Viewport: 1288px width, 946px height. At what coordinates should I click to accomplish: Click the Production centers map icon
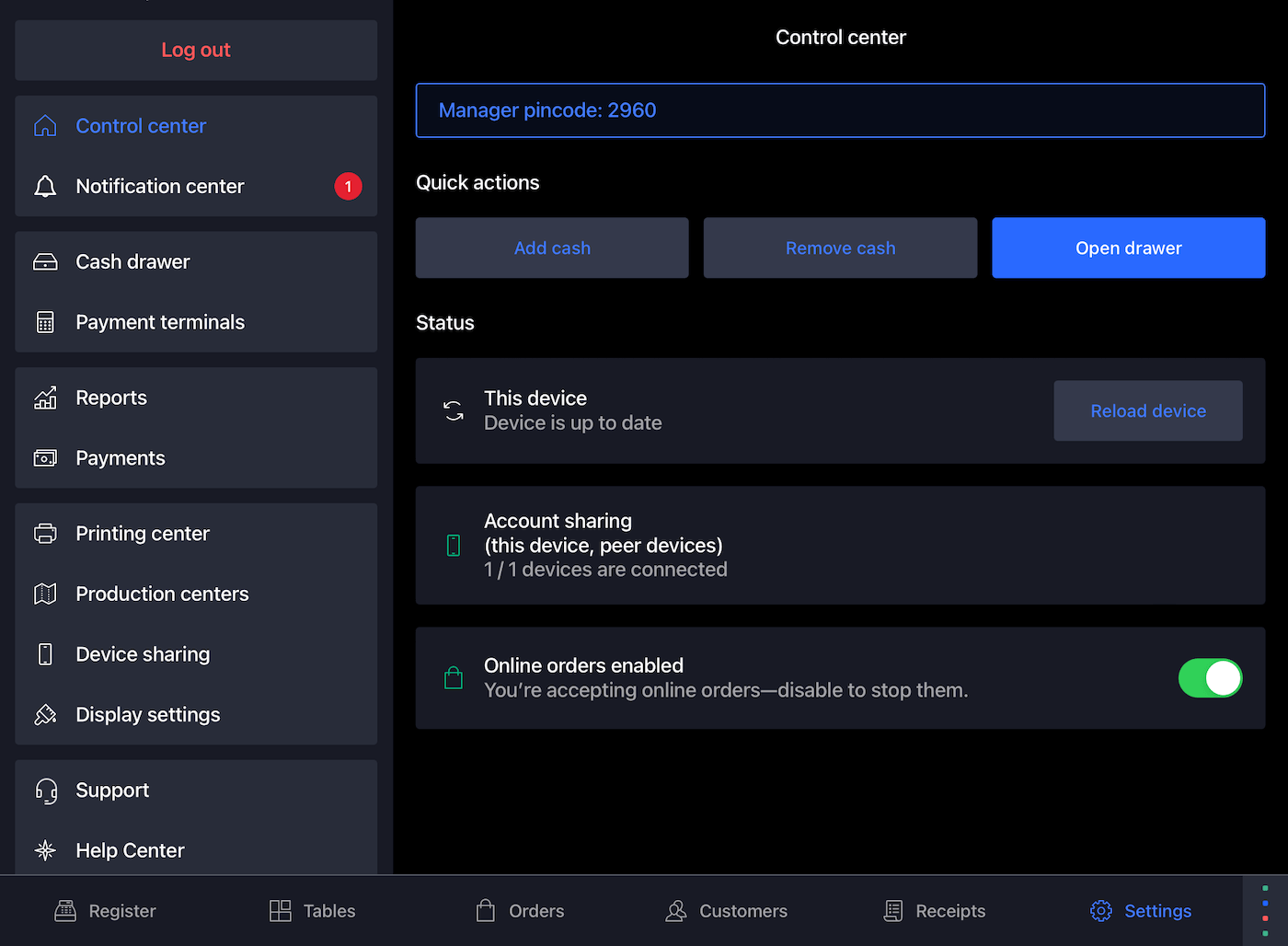click(45, 594)
